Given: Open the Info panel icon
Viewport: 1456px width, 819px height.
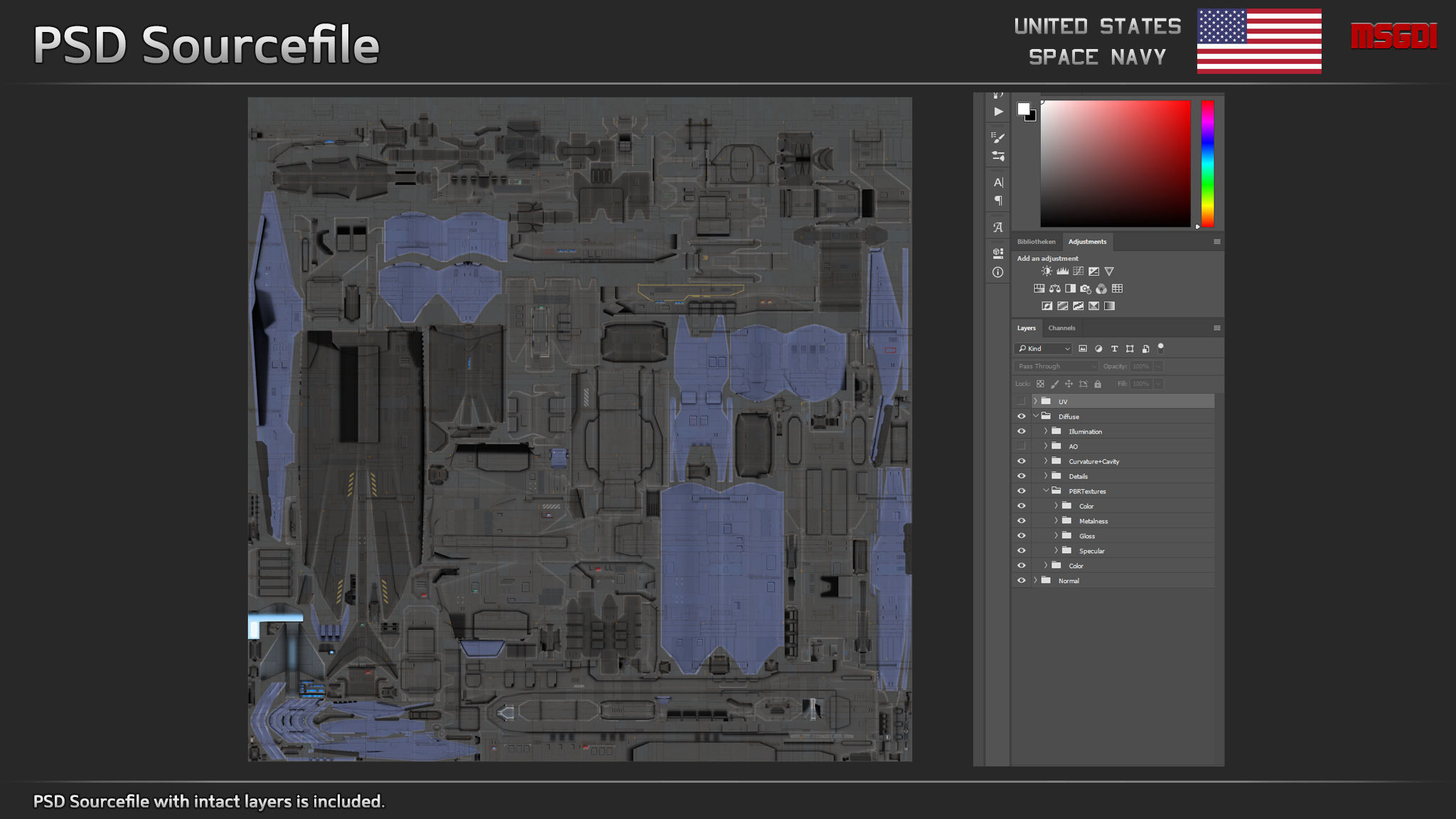Looking at the screenshot, I should coord(997,272).
